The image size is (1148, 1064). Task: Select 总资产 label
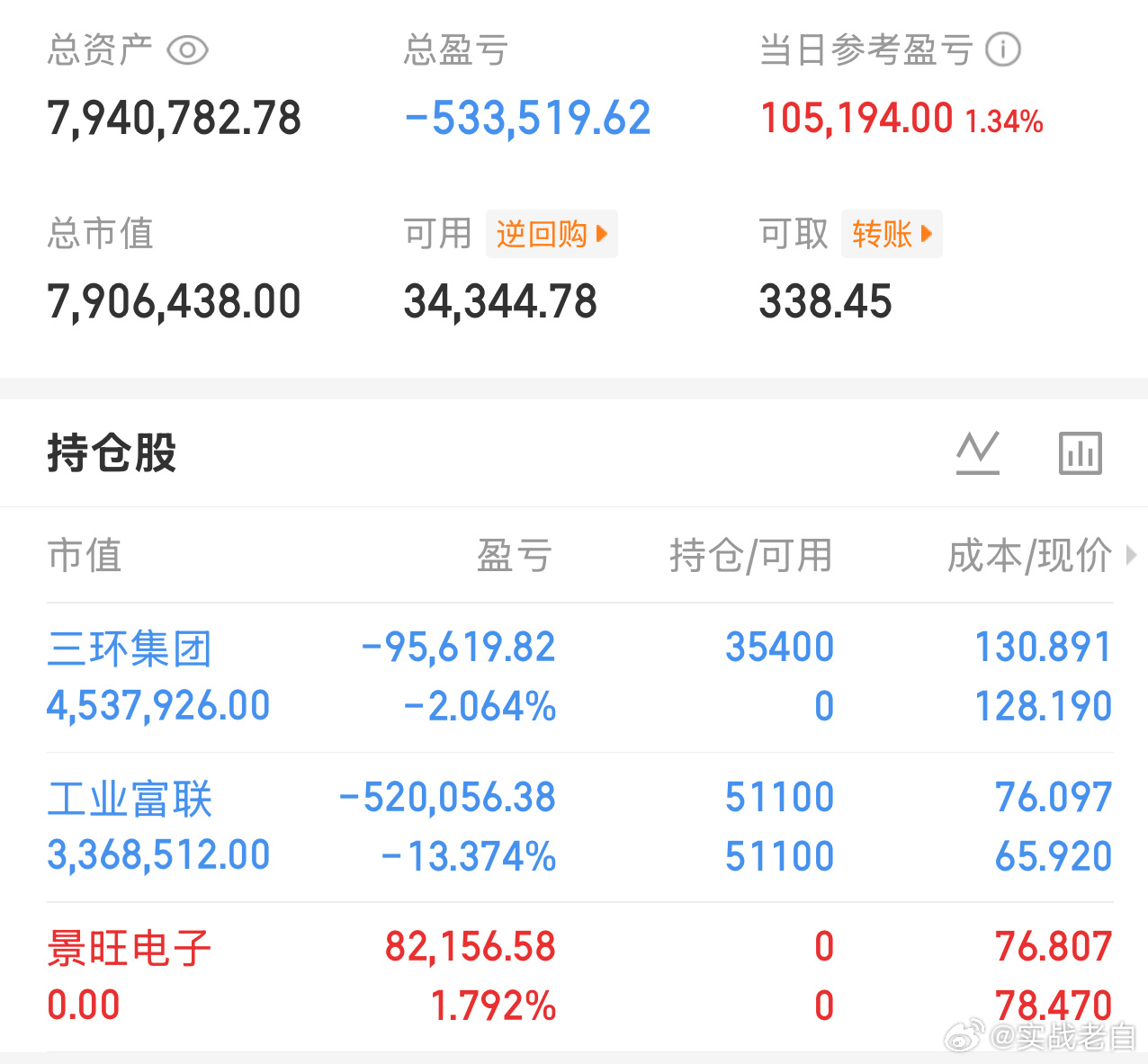100,49
